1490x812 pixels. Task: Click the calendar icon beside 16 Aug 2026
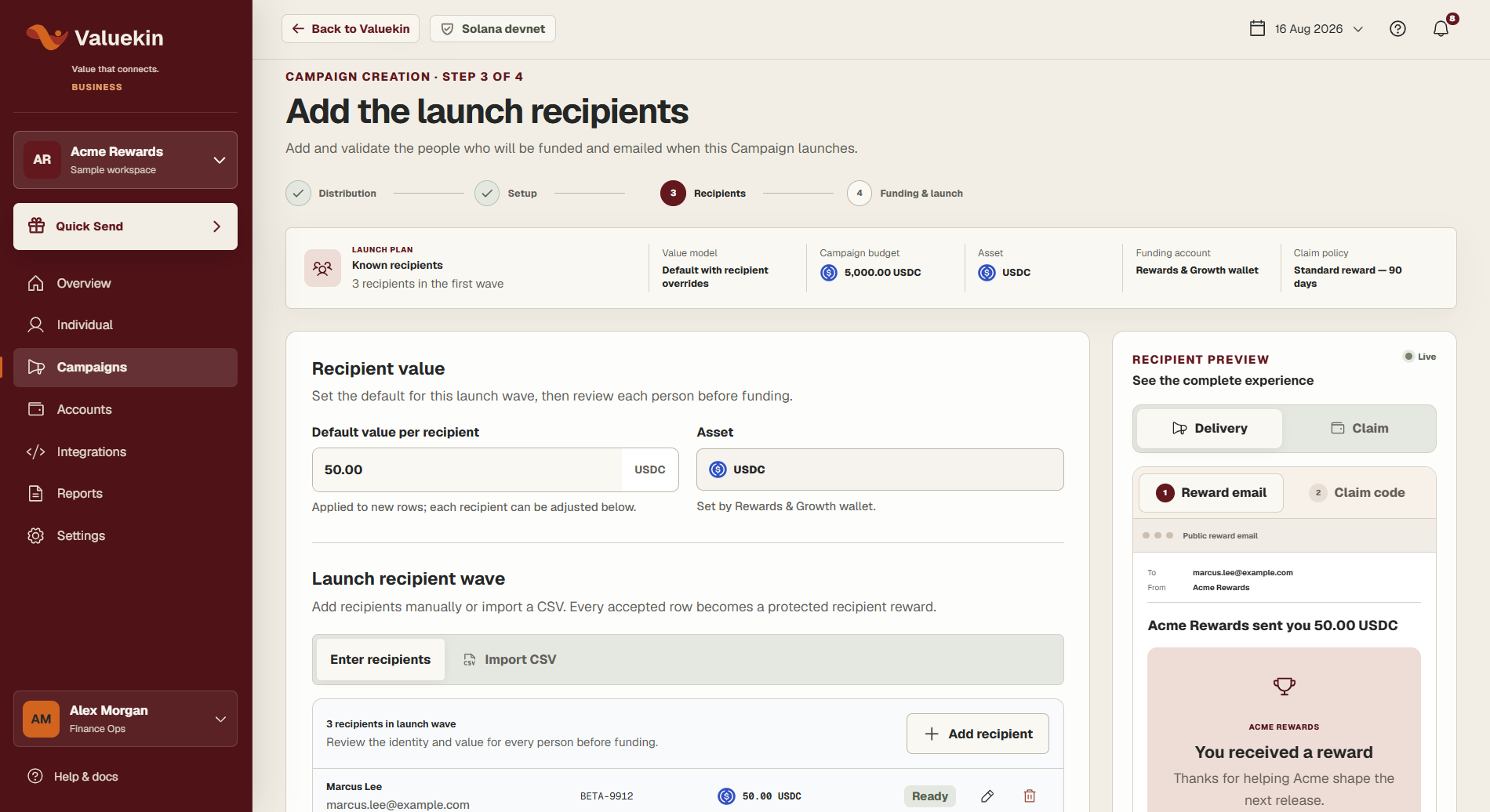[1257, 29]
